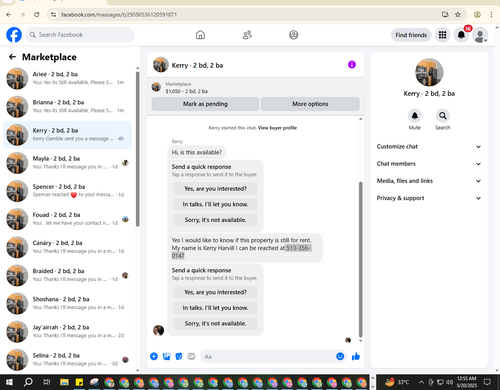Viewport: 500px width, 390px height.
Task: Mute the Kerry conversation
Action: coord(415,116)
